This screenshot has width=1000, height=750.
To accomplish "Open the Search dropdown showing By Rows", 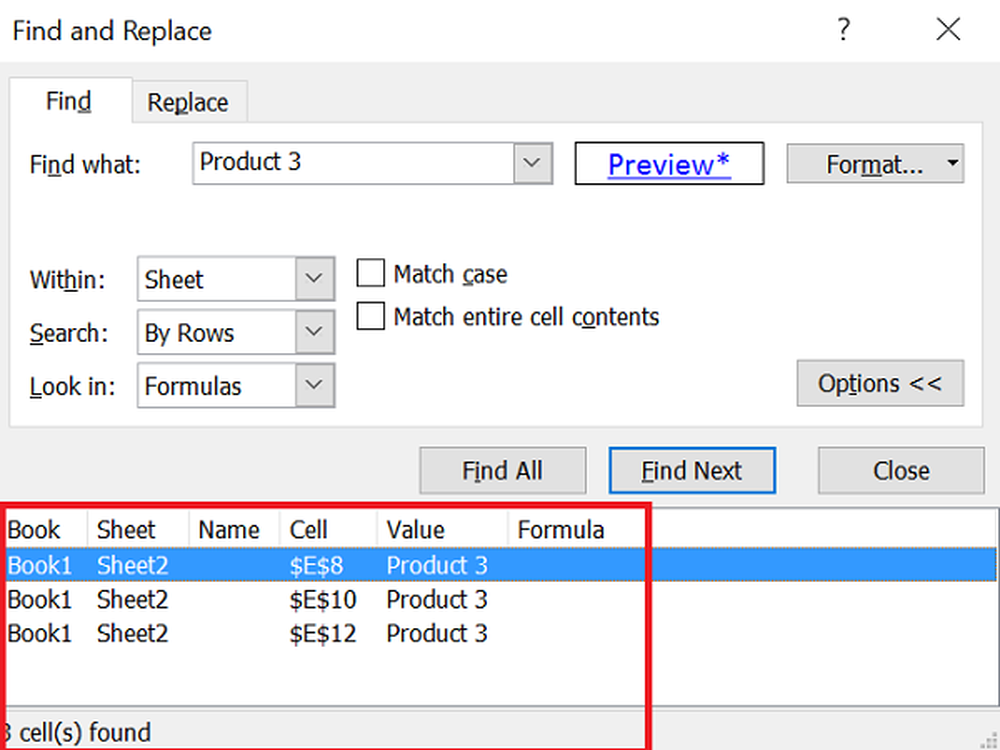I will pos(315,333).
